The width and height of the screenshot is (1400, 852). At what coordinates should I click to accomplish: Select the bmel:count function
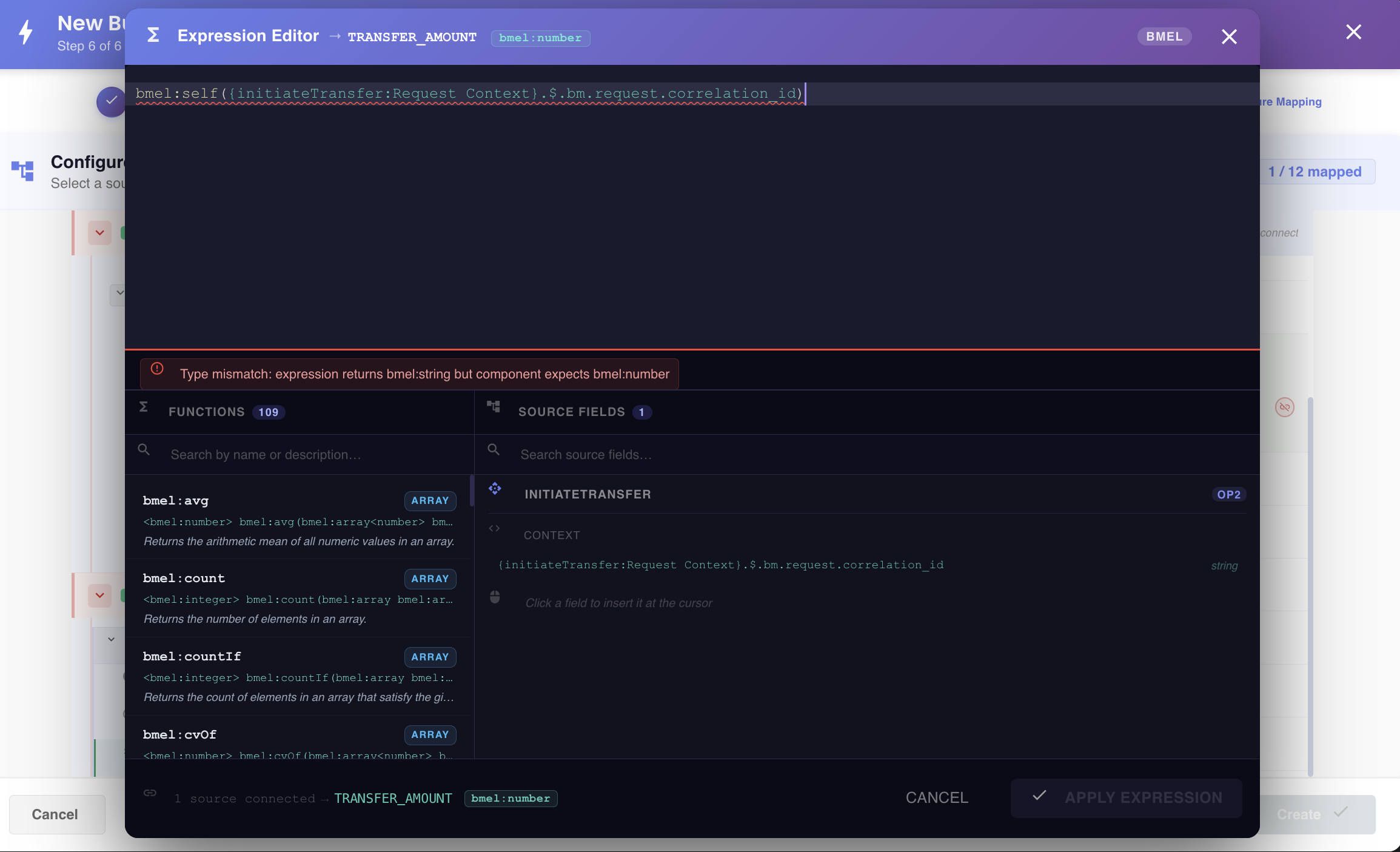click(297, 598)
